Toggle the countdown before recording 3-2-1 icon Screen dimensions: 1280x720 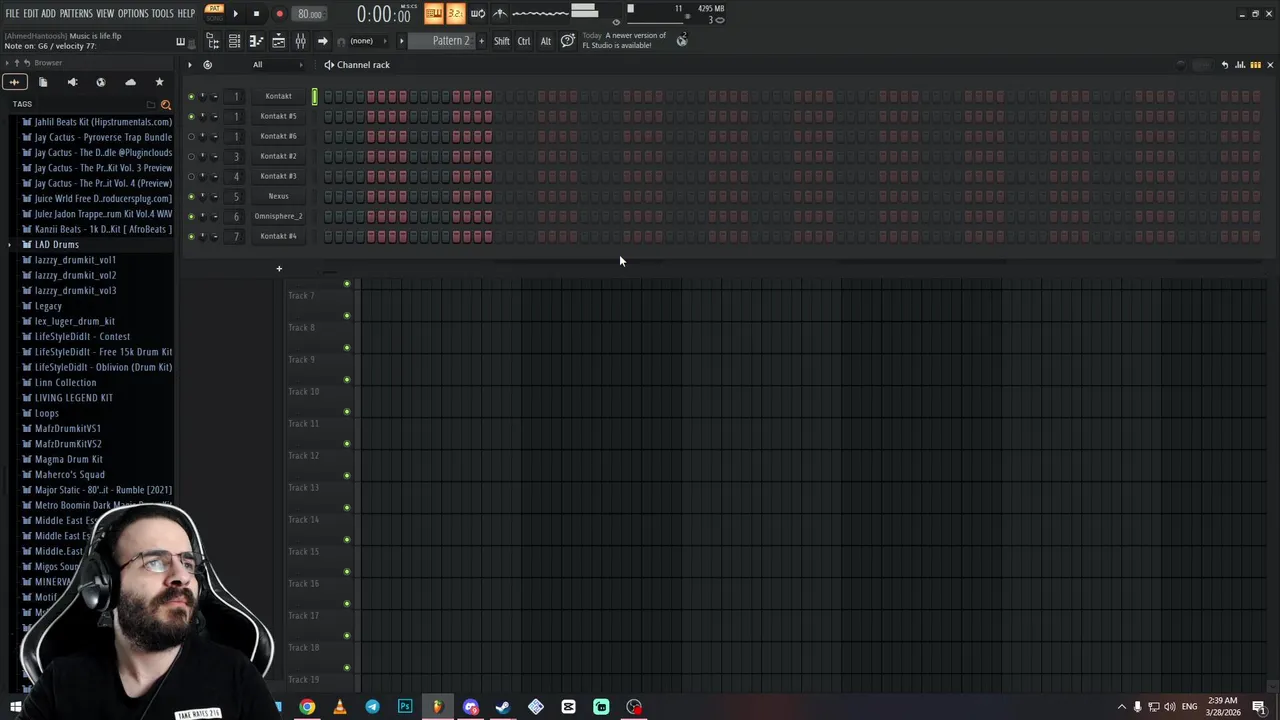tap(455, 13)
